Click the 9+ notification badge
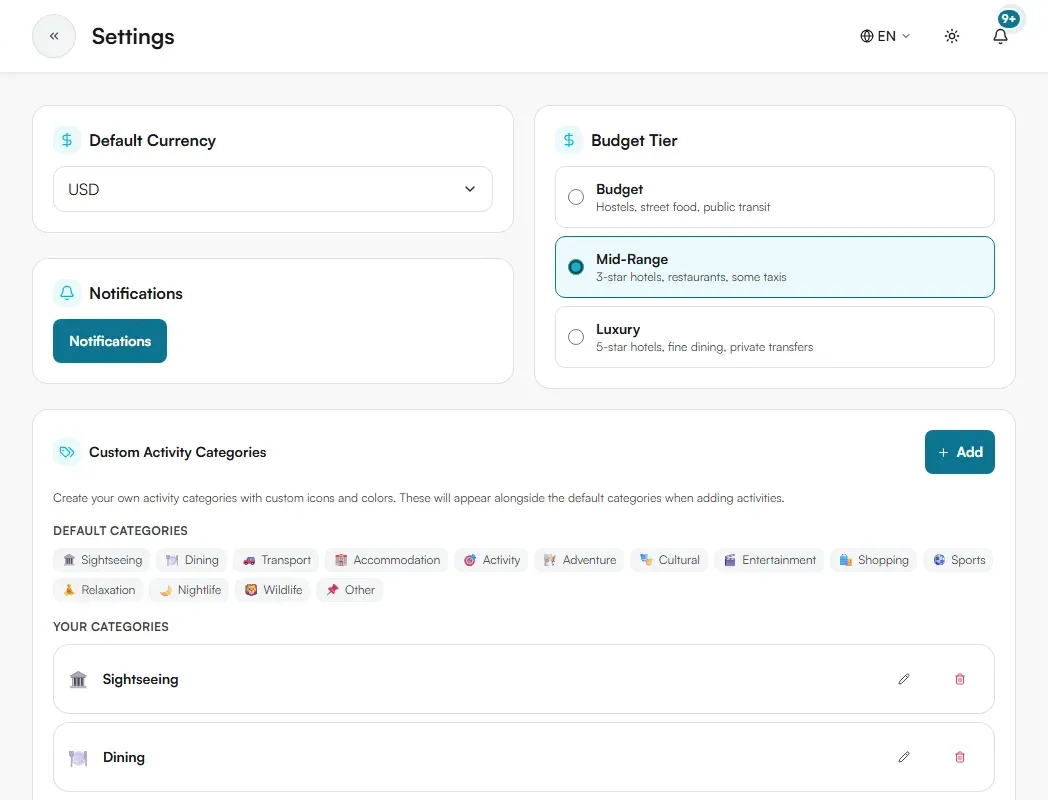The height and width of the screenshot is (800, 1048). point(1009,19)
